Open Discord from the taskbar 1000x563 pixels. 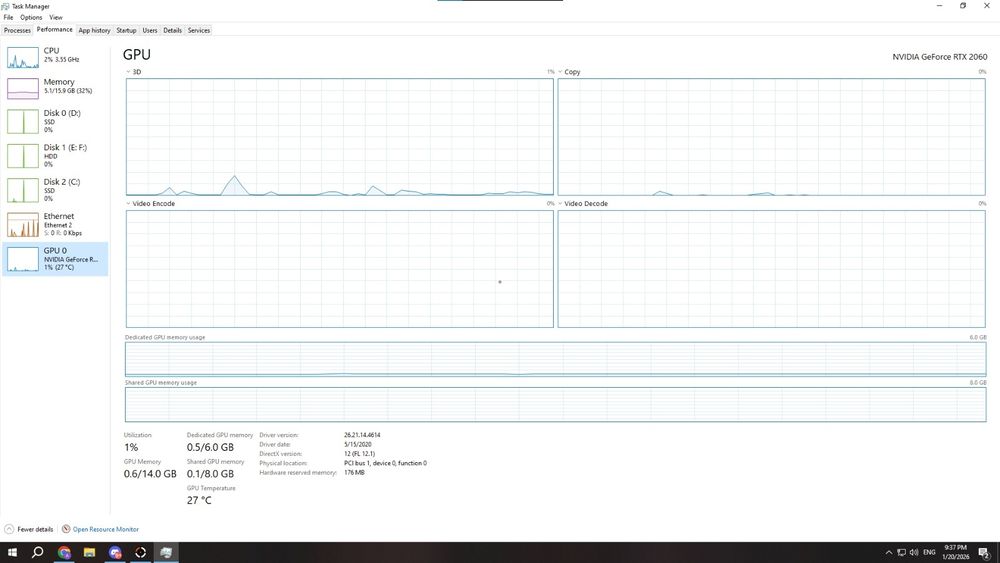click(x=115, y=552)
